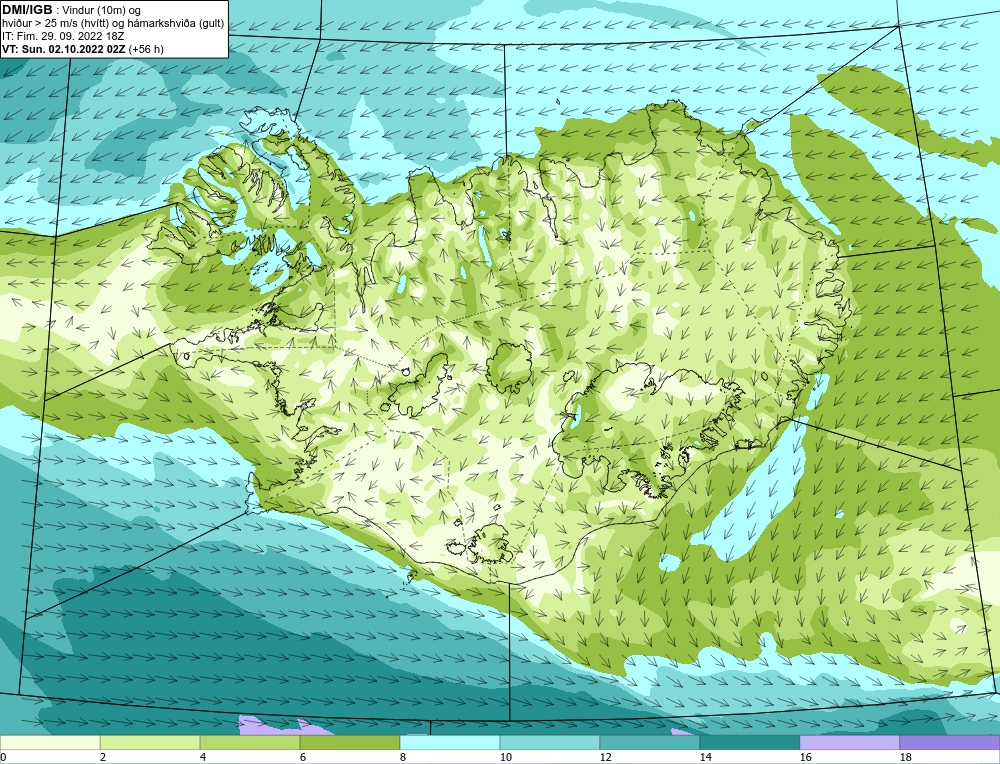
Task: Click the legend label '12'
Action: click(606, 757)
